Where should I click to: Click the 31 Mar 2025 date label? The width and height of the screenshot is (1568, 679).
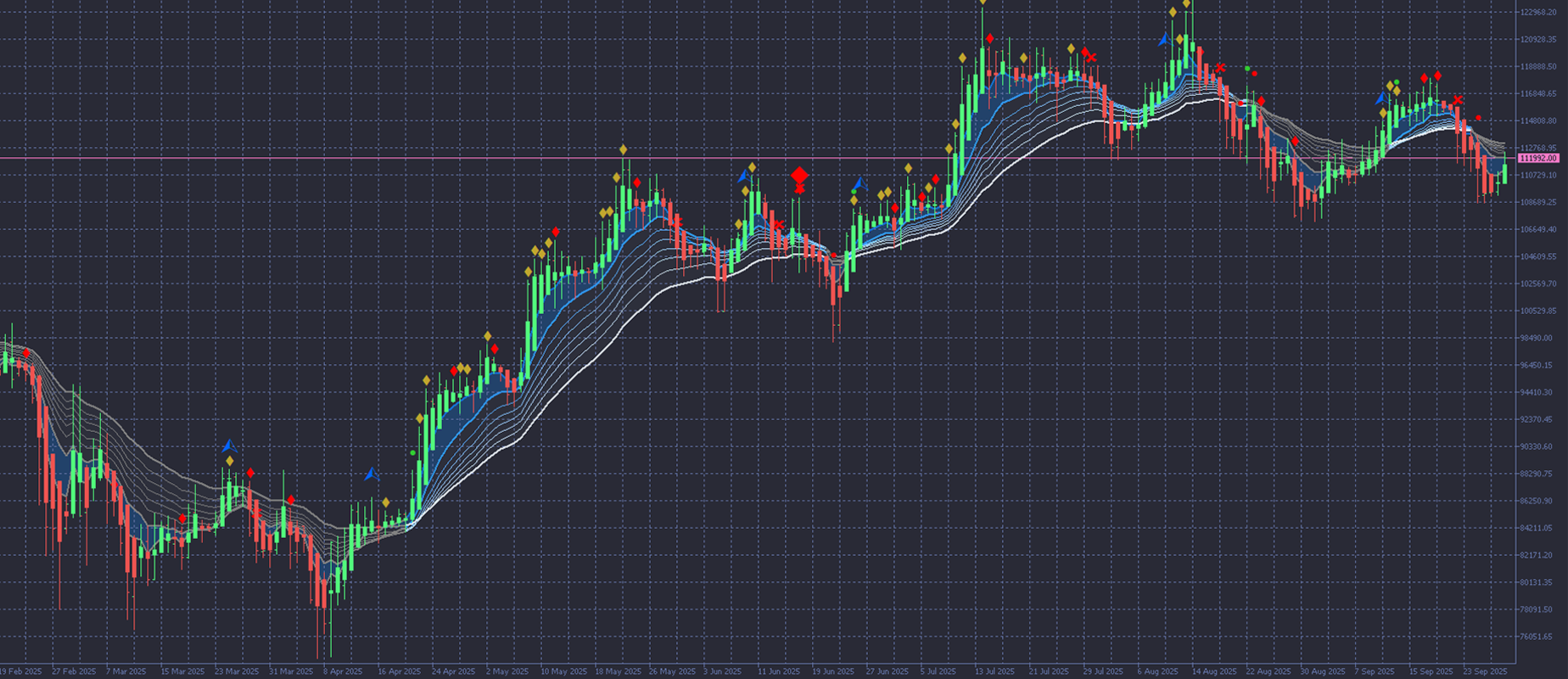coord(291,671)
